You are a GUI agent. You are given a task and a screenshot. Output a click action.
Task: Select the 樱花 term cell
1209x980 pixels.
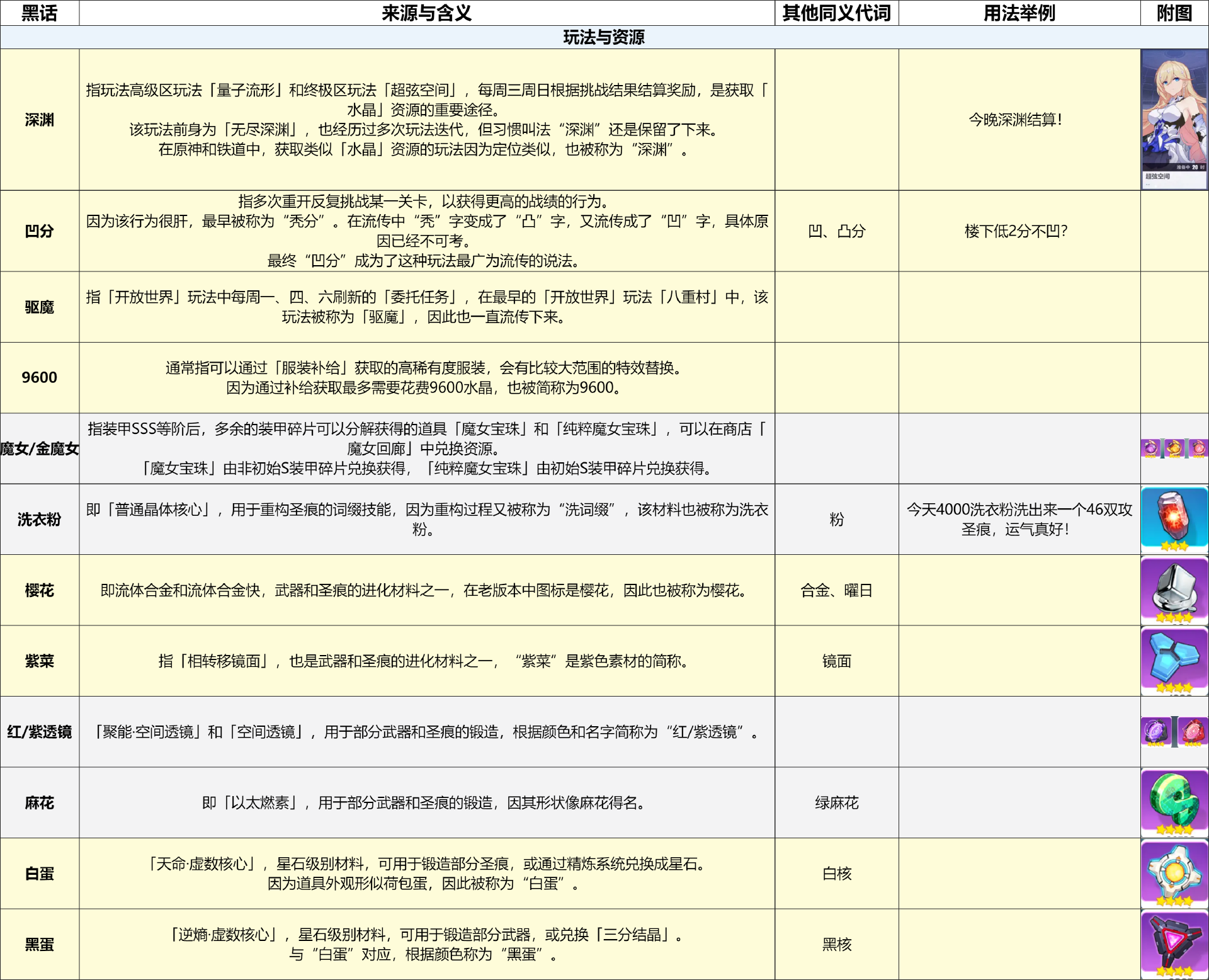(40, 590)
